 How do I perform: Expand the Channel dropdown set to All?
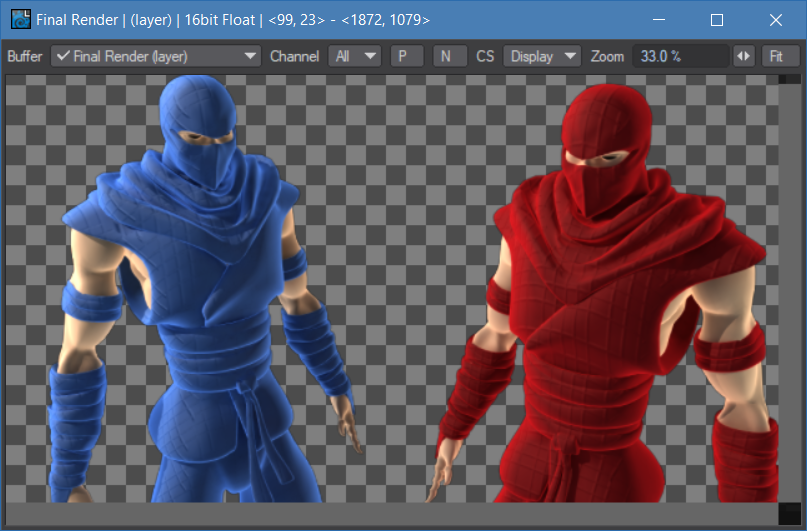(x=355, y=56)
